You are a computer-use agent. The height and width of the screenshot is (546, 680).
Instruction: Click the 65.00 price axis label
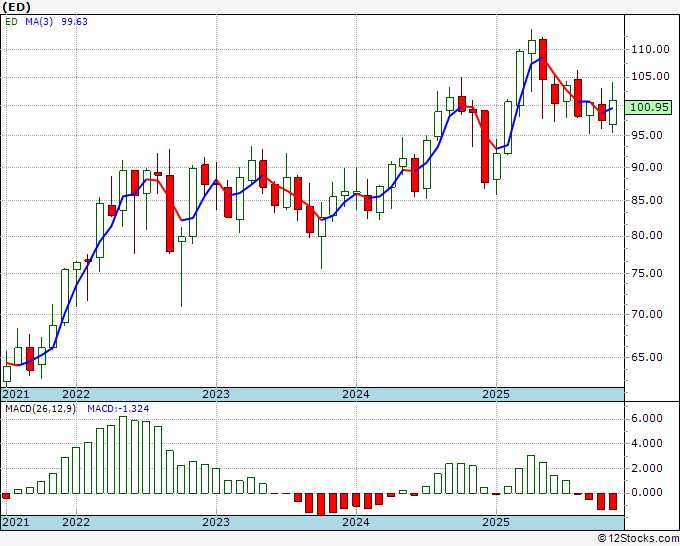pos(647,357)
